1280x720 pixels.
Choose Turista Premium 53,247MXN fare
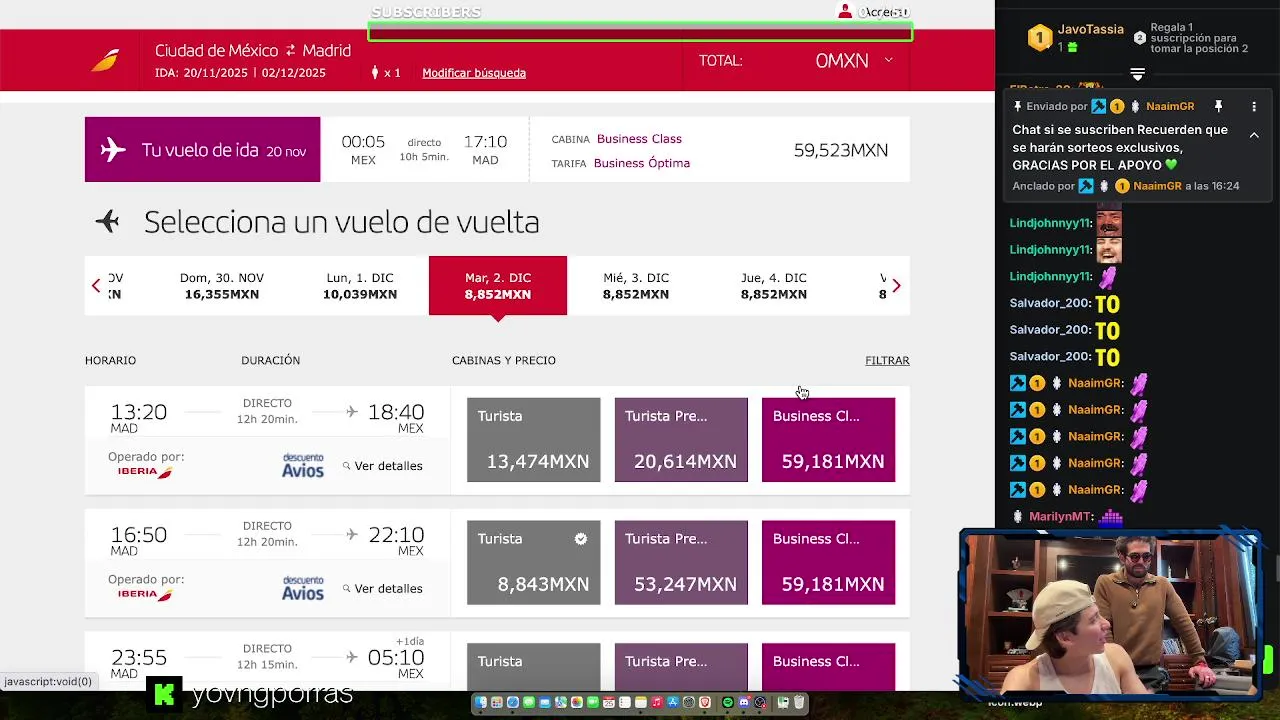681,563
